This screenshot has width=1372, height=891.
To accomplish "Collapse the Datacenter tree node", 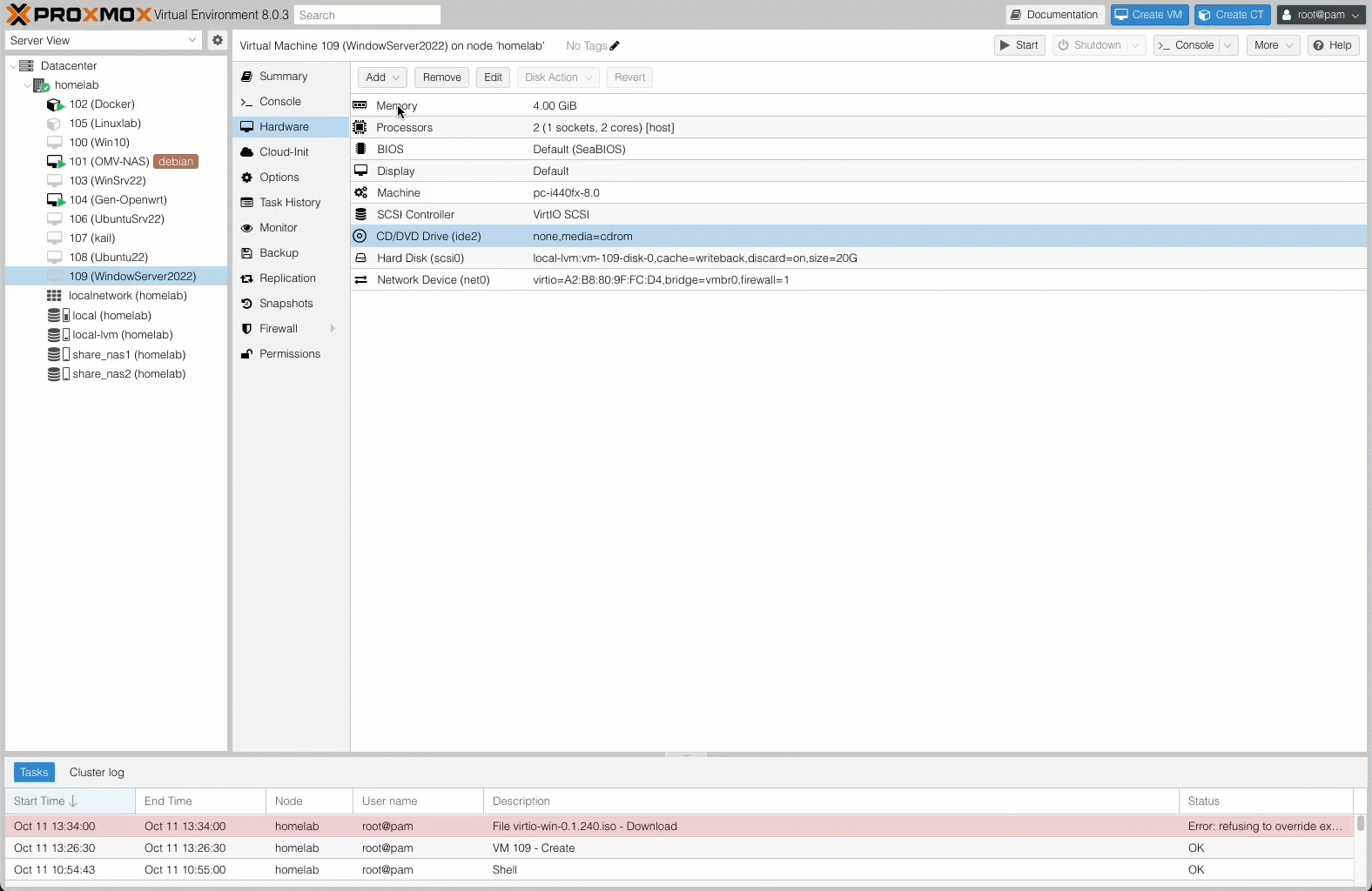I will pyautogui.click(x=12, y=66).
